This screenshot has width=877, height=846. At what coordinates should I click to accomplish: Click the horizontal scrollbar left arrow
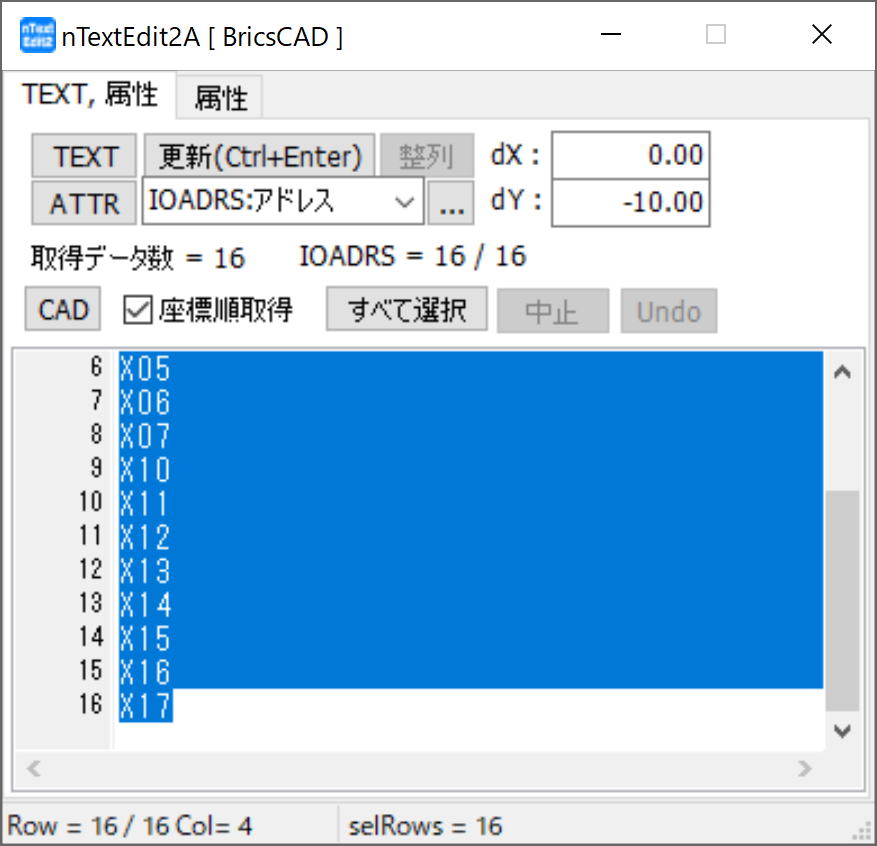click(x=34, y=769)
